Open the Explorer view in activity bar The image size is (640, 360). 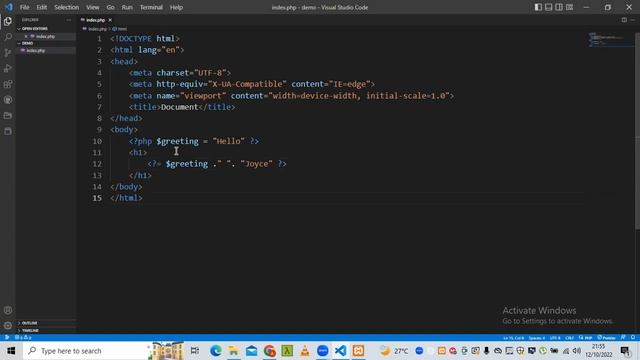[8, 21]
